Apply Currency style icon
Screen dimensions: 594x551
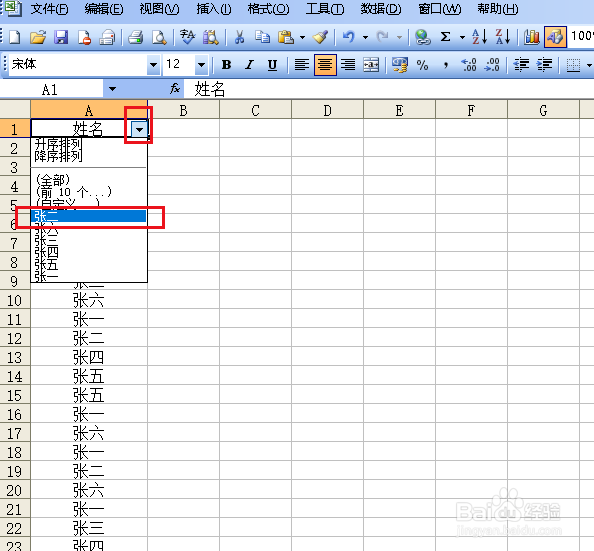400,65
